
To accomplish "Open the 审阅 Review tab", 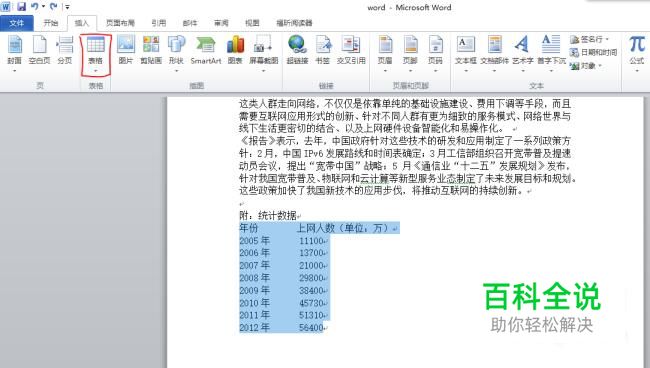I will point(221,23).
